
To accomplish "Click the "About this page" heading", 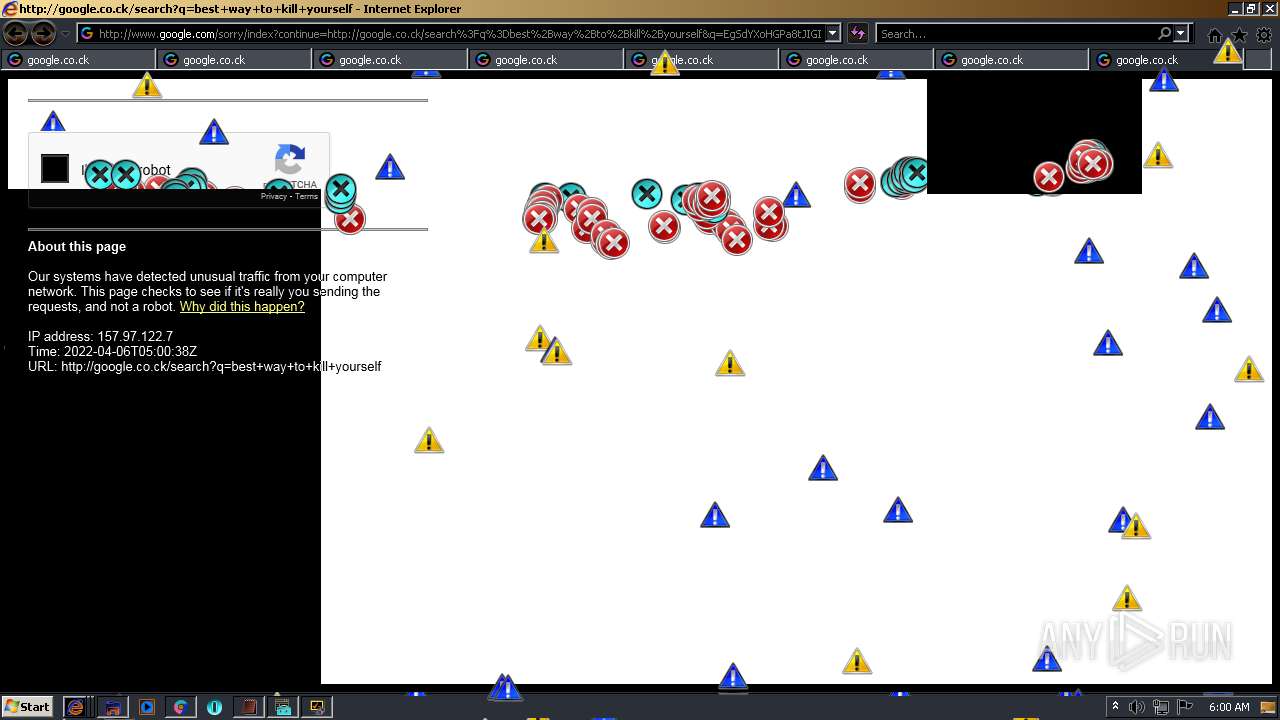I will [77, 246].
